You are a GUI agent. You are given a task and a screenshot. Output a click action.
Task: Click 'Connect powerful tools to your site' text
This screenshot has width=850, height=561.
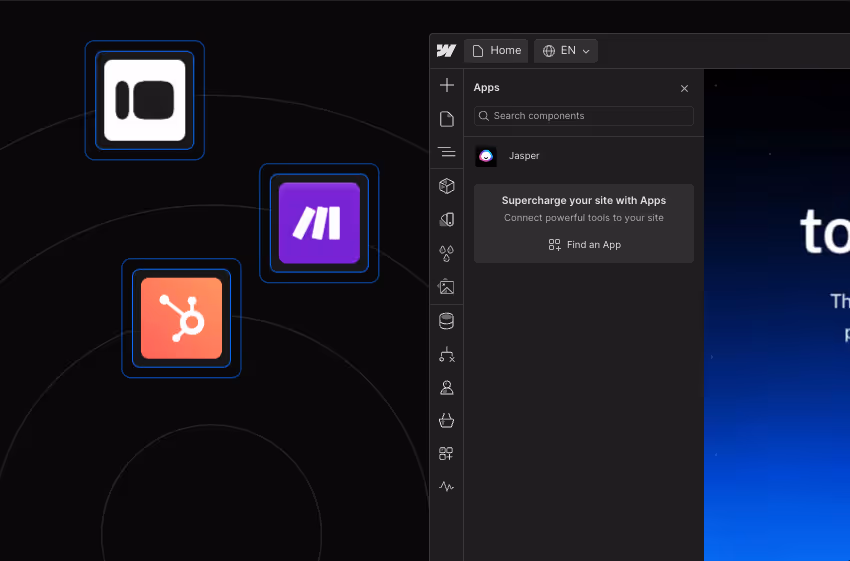[584, 218]
